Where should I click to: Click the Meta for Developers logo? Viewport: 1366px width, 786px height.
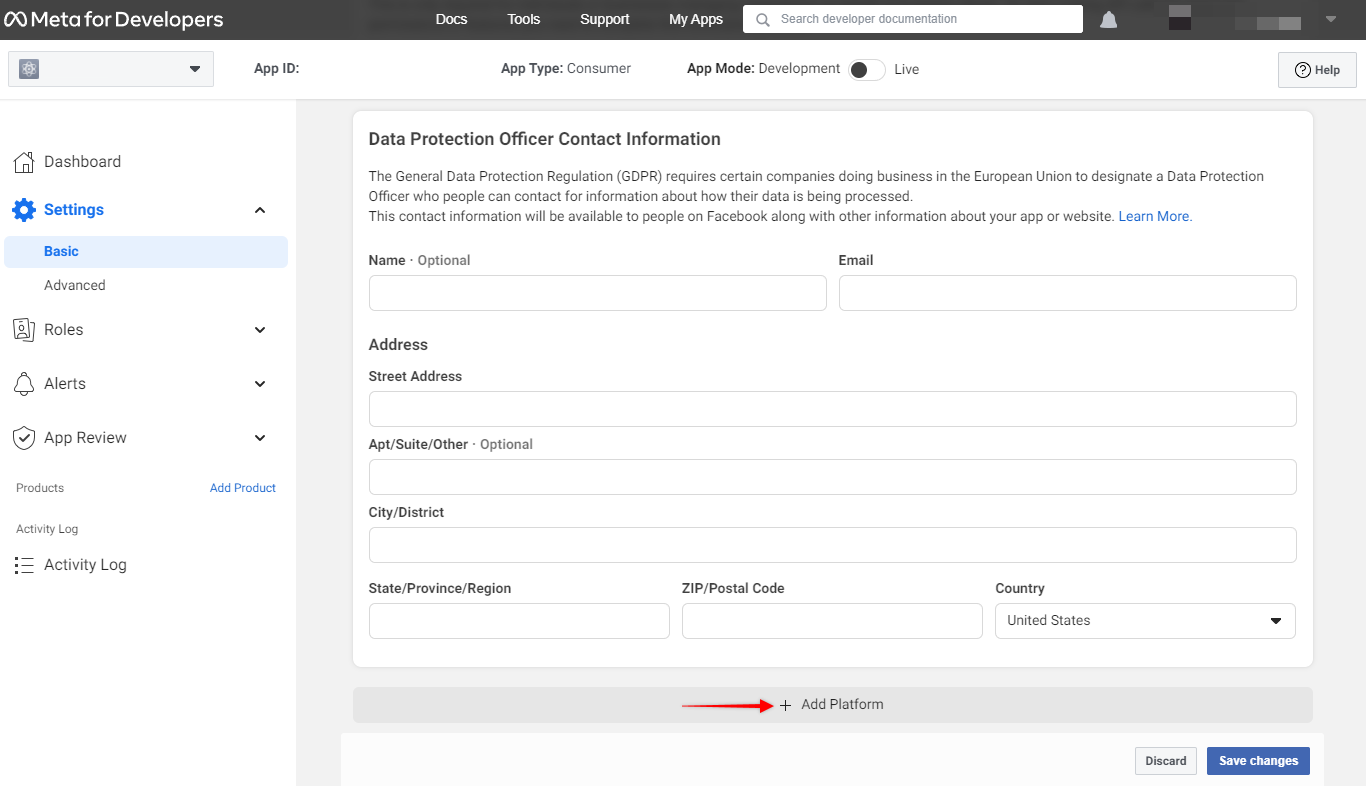114,19
